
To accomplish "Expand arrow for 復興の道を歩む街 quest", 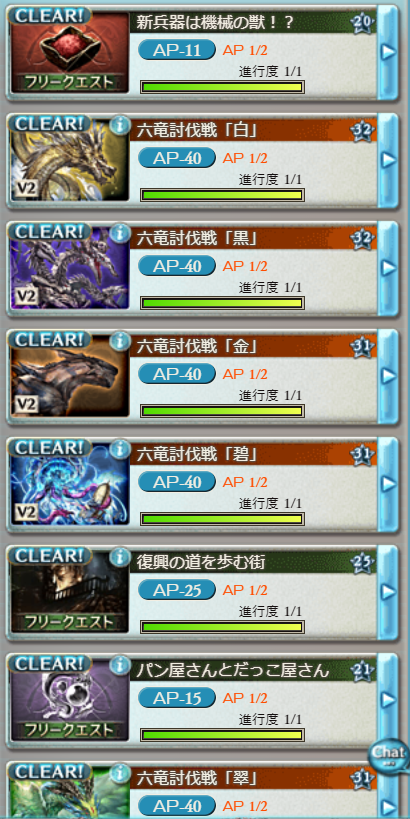I will [x=388, y=591].
